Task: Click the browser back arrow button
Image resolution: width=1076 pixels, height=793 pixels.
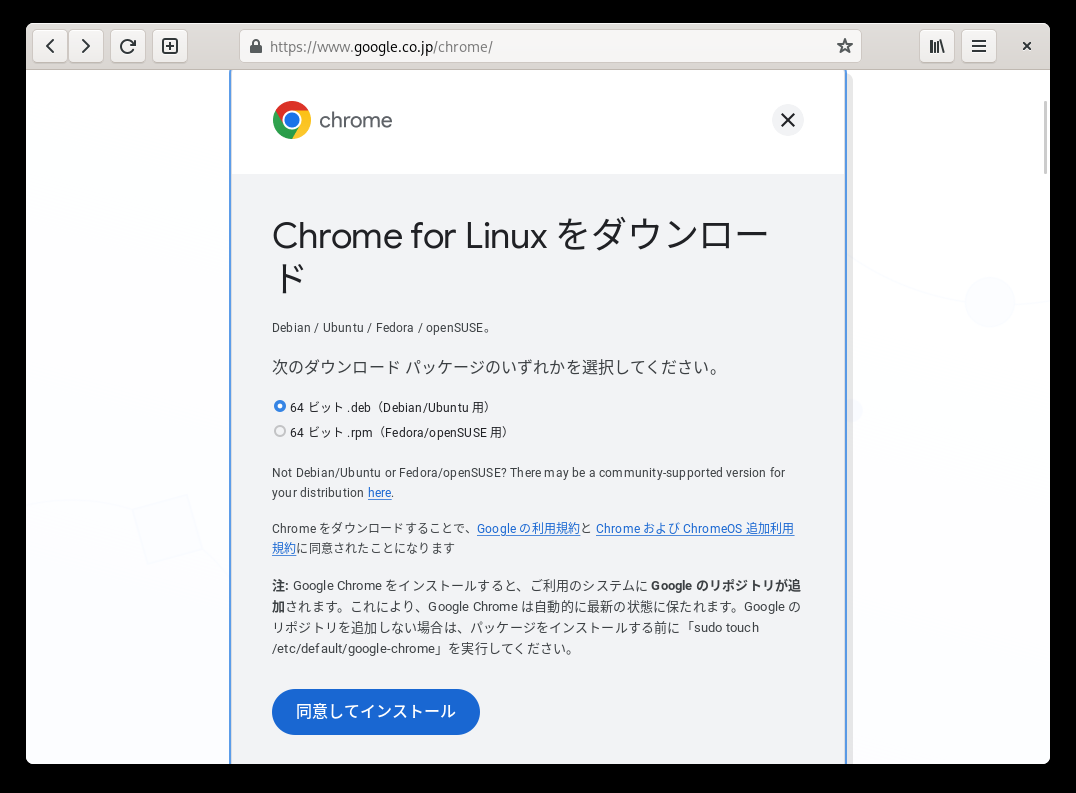Action: point(50,47)
